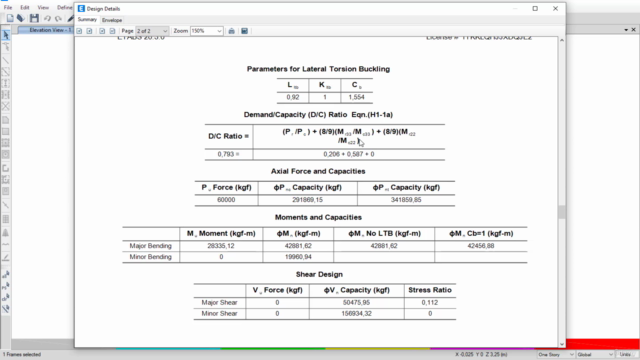Go to first page in Design Details
Screen dimensions: 640x360
coord(79,31)
